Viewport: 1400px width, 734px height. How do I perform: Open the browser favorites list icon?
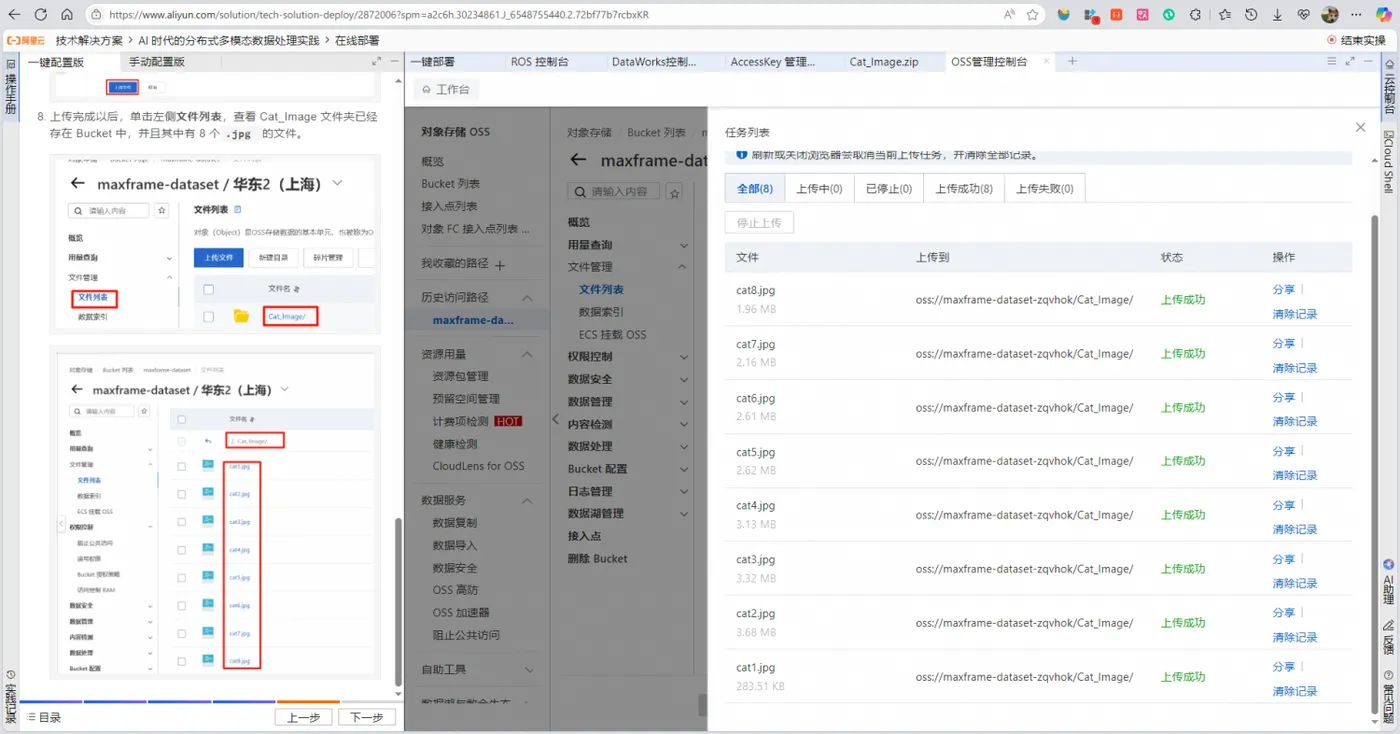click(x=1225, y=15)
